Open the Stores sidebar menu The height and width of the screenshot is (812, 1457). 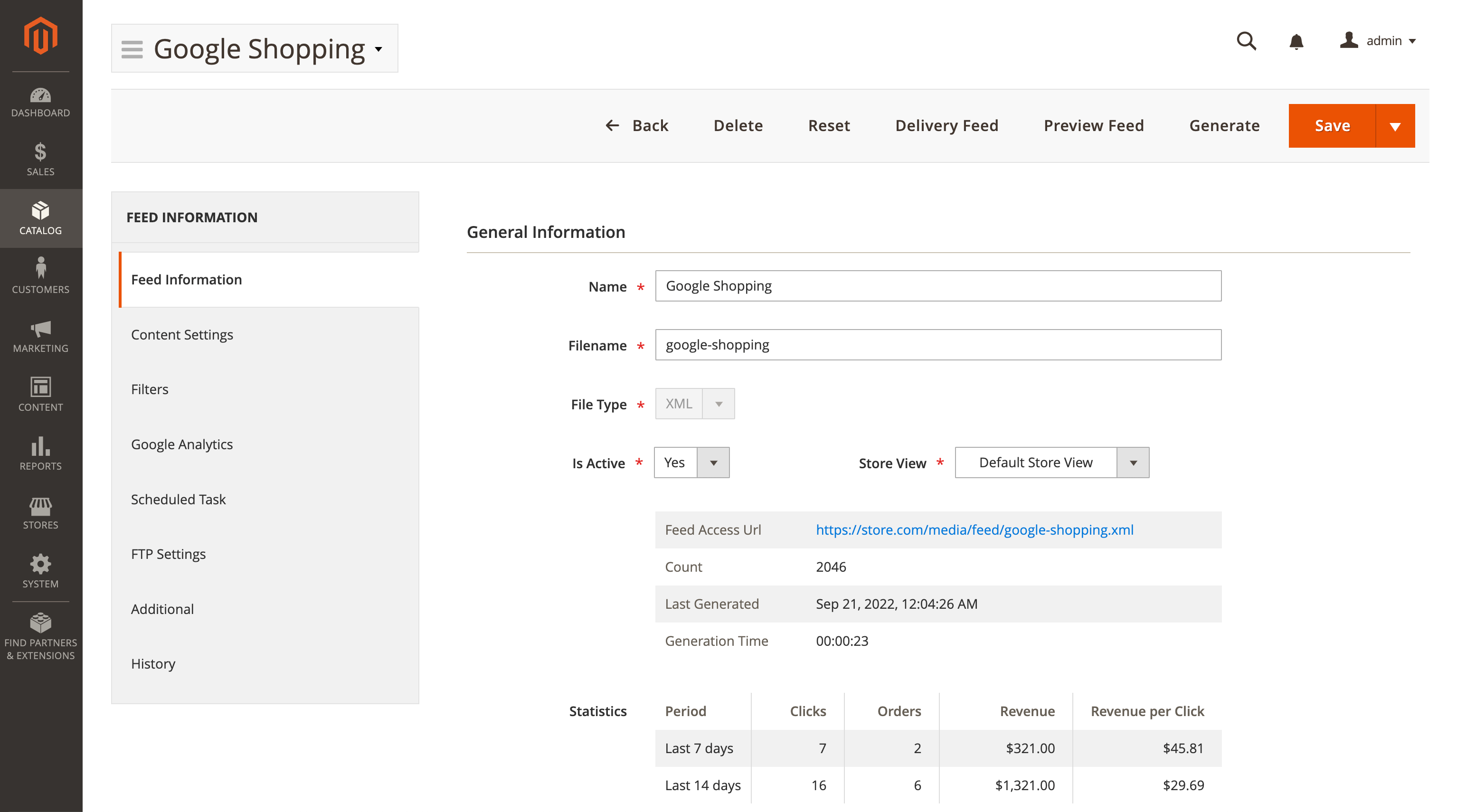[x=41, y=513]
